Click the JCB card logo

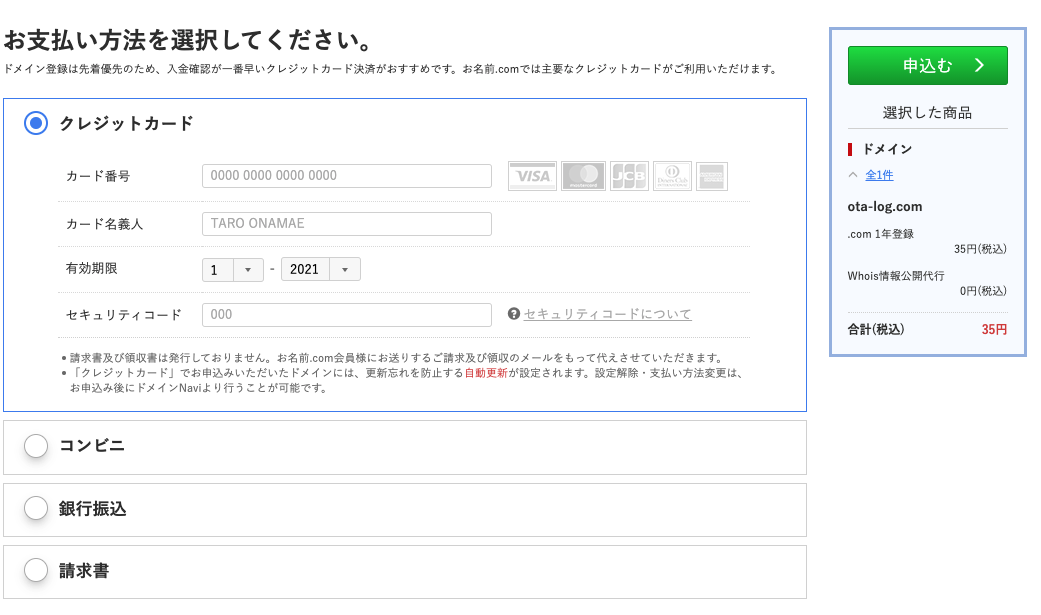[x=629, y=176]
